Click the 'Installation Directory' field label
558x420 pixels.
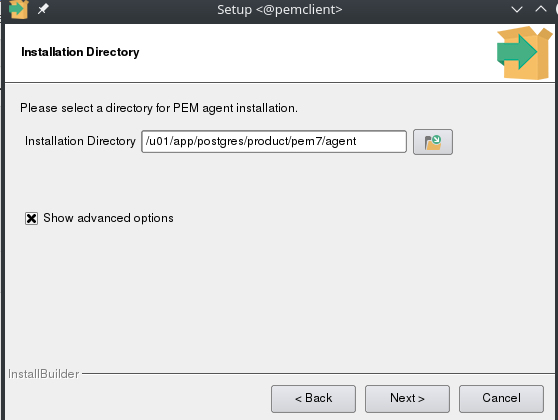pos(80,141)
